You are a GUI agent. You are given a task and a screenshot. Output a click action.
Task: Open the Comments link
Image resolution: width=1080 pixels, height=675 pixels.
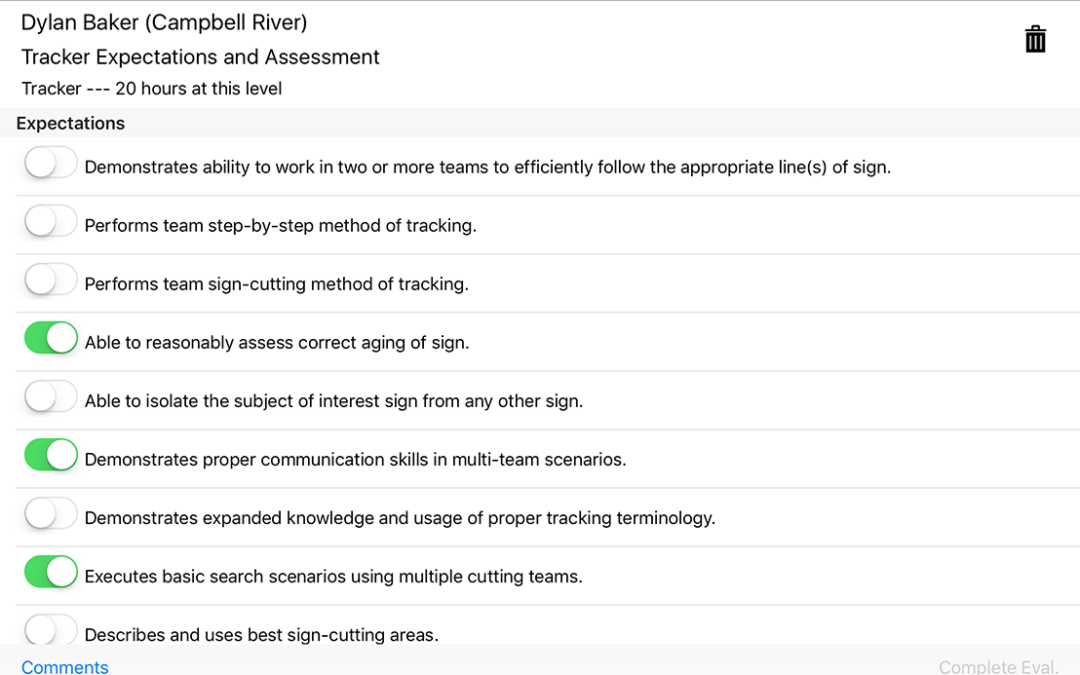[65, 666]
